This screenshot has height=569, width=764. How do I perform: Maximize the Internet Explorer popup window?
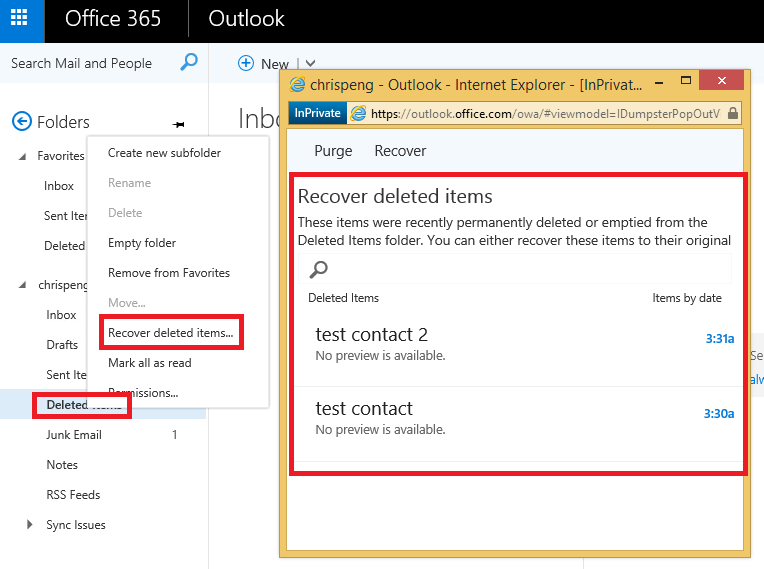tap(686, 81)
